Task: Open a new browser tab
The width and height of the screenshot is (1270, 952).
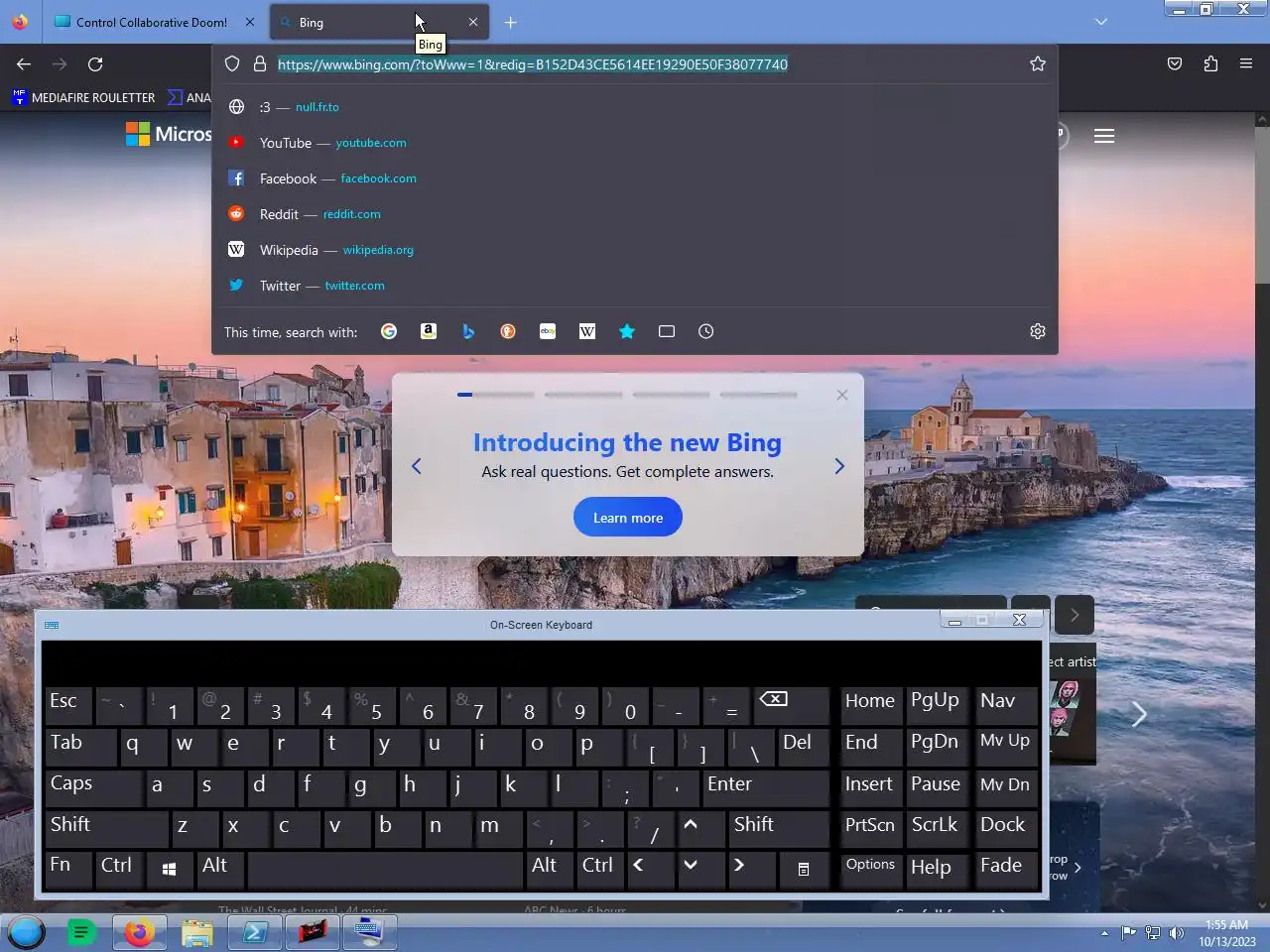Action: pyautogui.click(x=510, y=22)
